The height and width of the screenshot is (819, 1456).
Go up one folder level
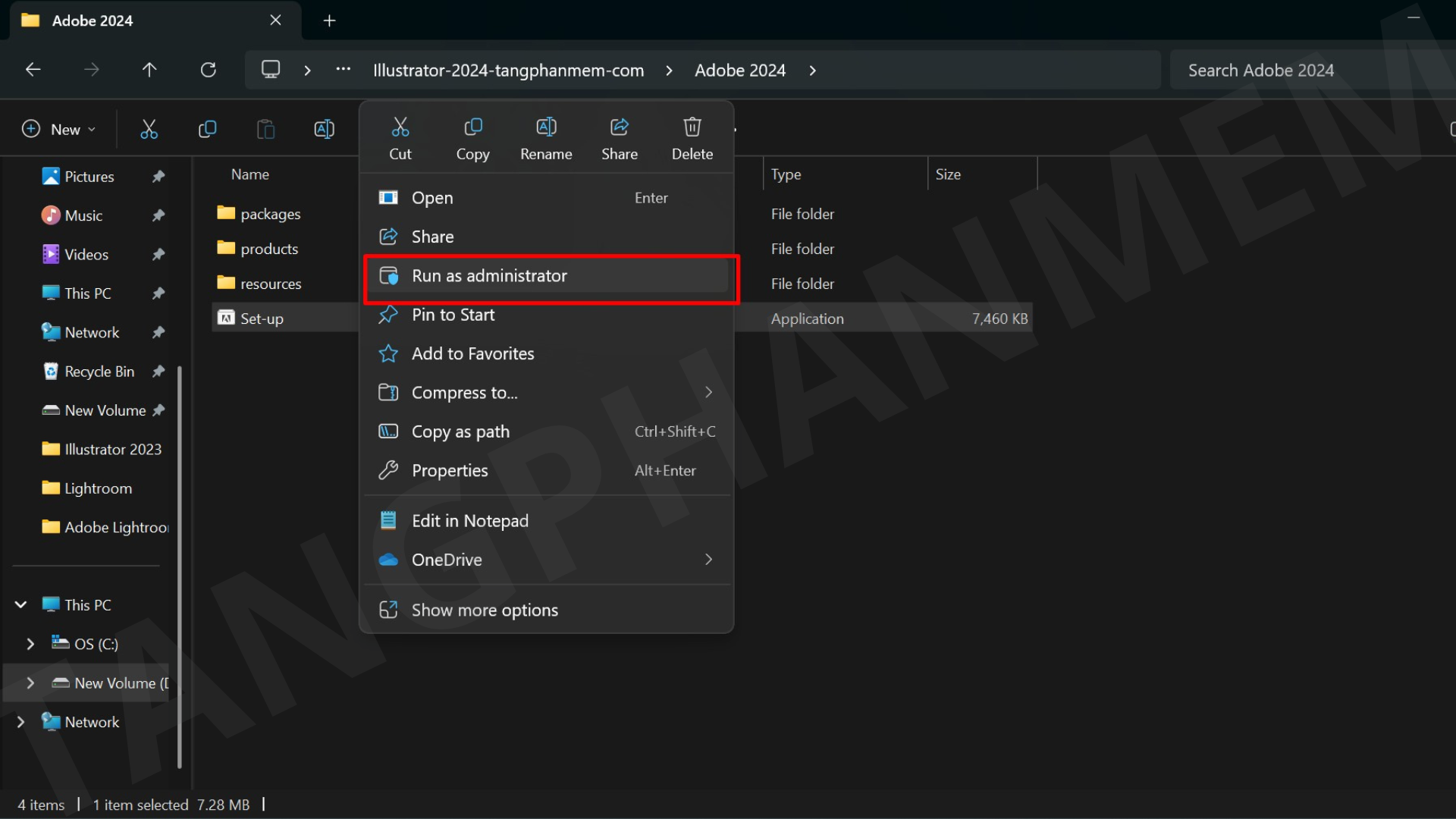[149, 70]
